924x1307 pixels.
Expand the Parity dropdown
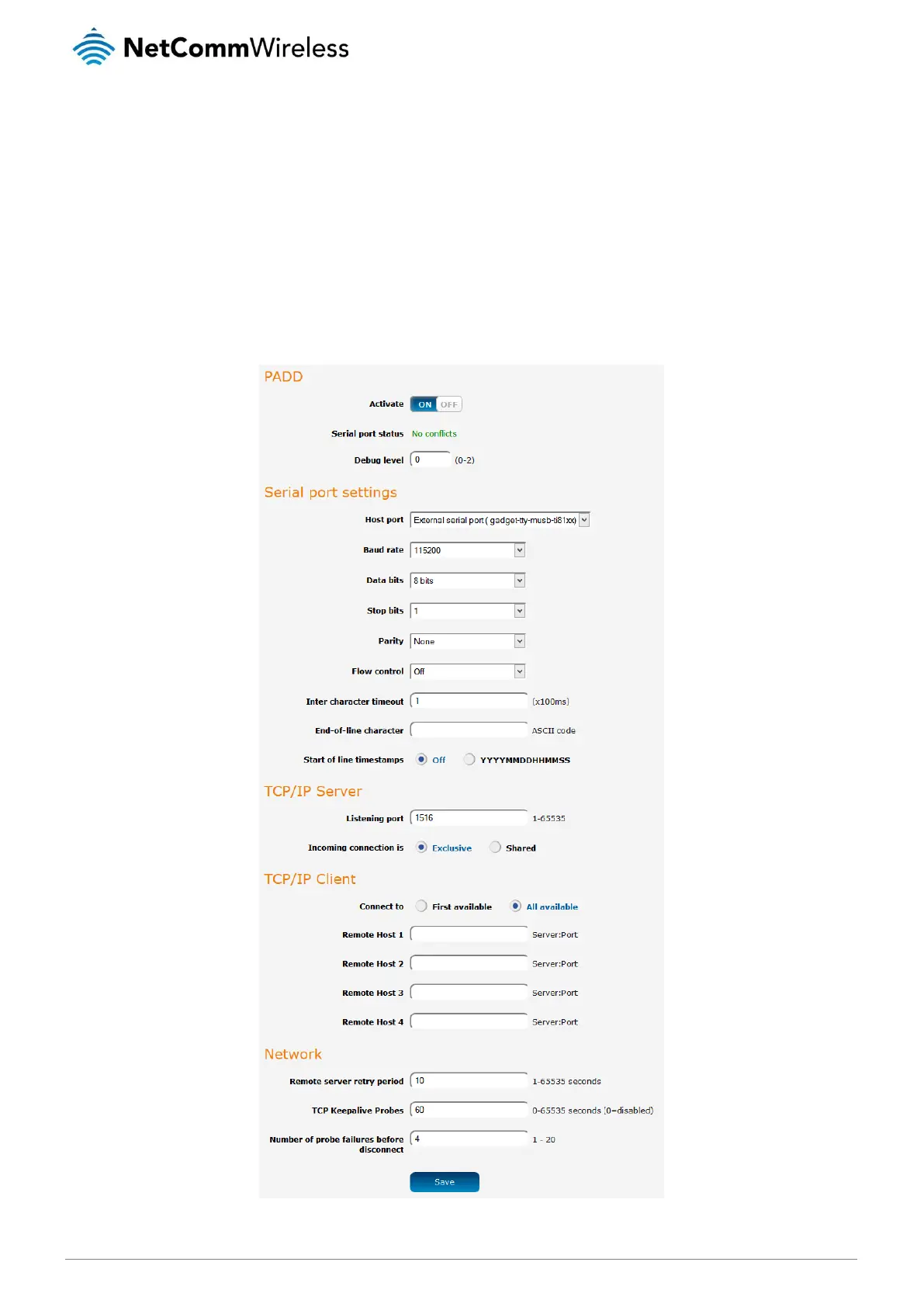(468, 641)
